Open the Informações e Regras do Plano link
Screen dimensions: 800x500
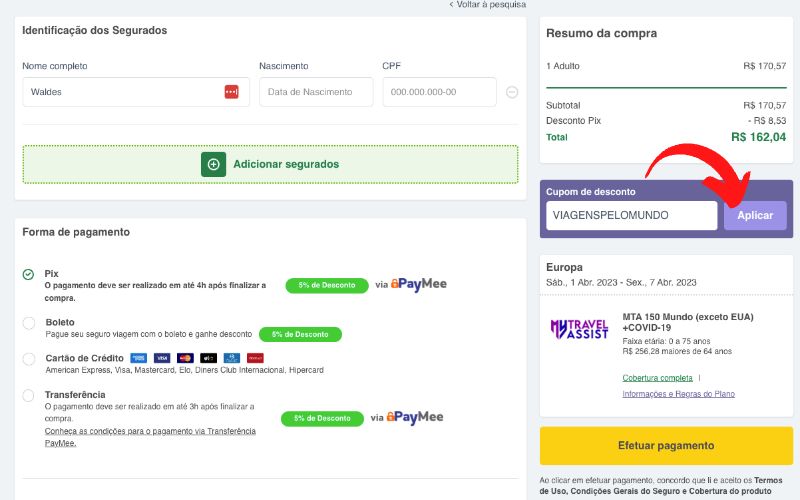click(679, 394)
